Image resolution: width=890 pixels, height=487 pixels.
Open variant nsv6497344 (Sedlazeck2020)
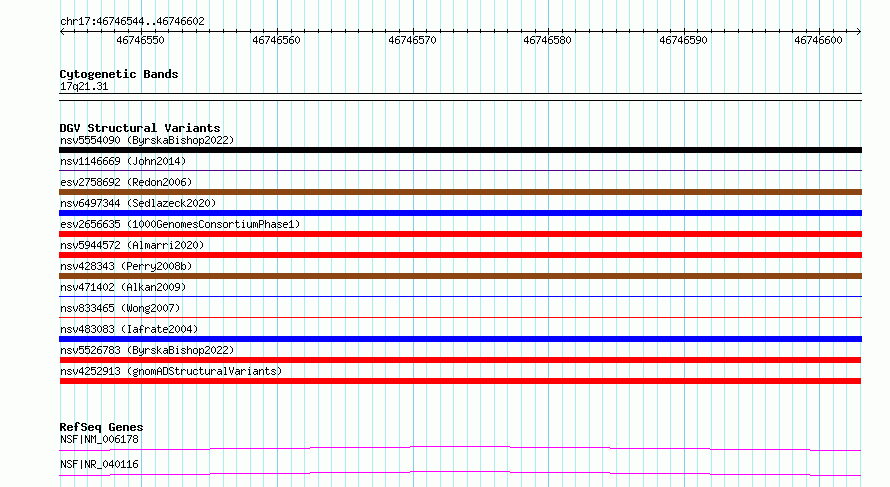click(138, 203)
